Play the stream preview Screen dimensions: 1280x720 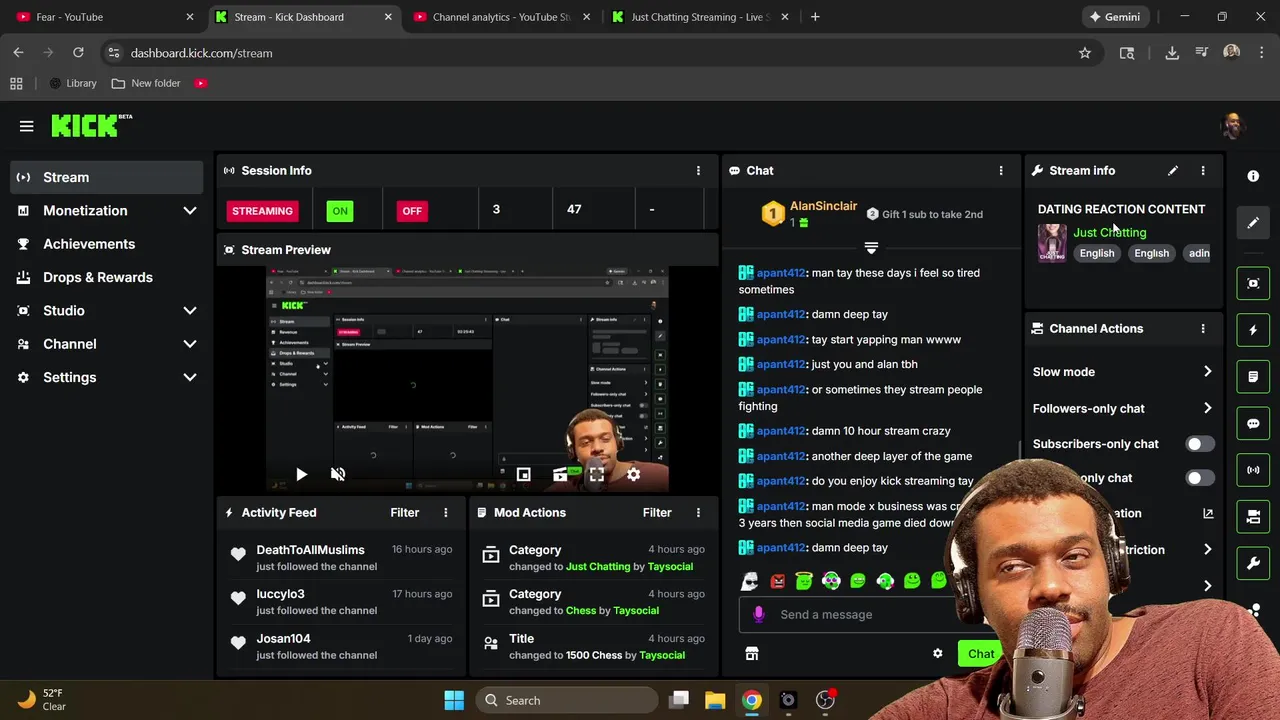[x=301, y=475]
